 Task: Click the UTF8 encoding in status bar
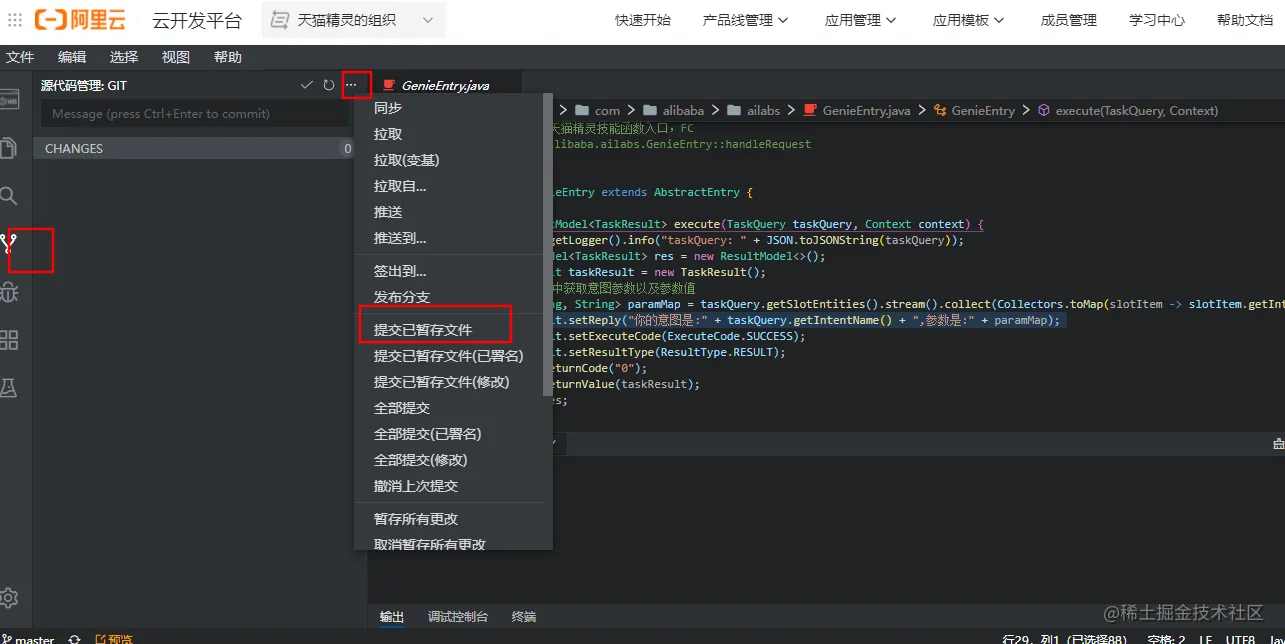1241,639
